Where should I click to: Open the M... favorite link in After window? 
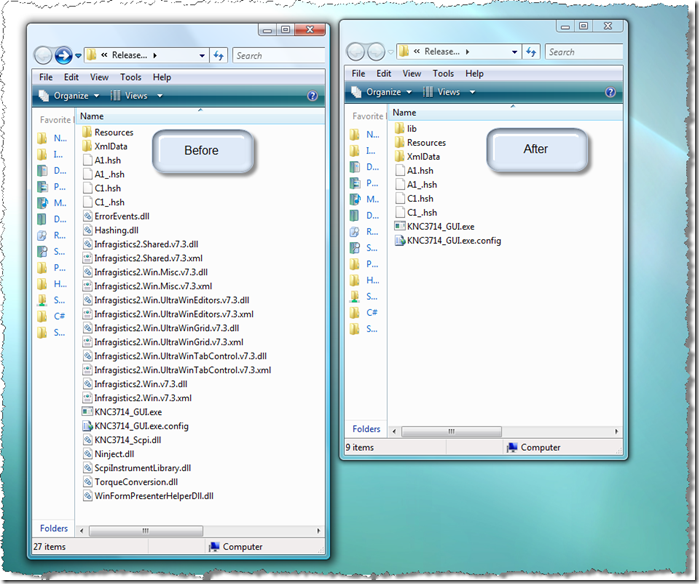point(365,199)
